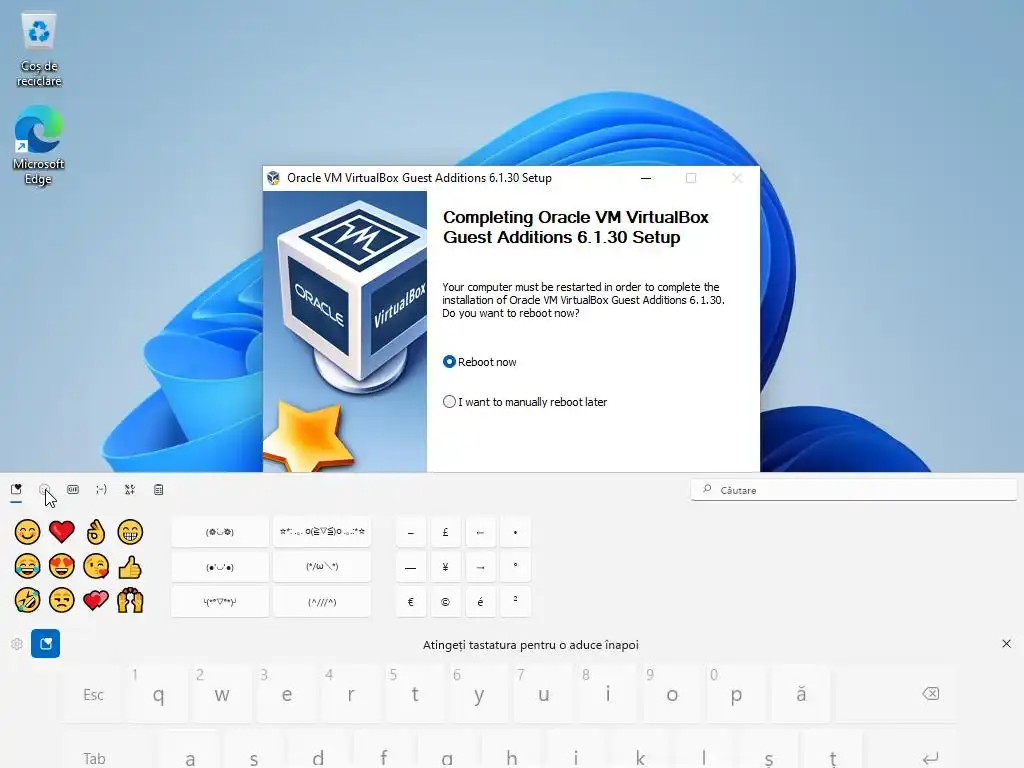The height and width of the screenshot is (768, 1024).
Task: Tap the w key on touch keyboard
Action: 221,694
